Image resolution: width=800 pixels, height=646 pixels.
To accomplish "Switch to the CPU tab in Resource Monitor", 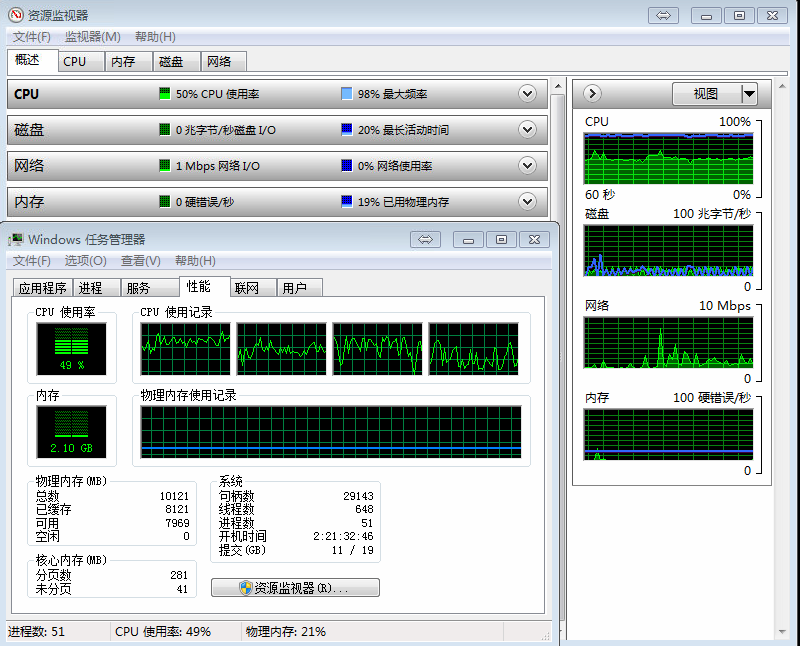I will click(81, 62).
